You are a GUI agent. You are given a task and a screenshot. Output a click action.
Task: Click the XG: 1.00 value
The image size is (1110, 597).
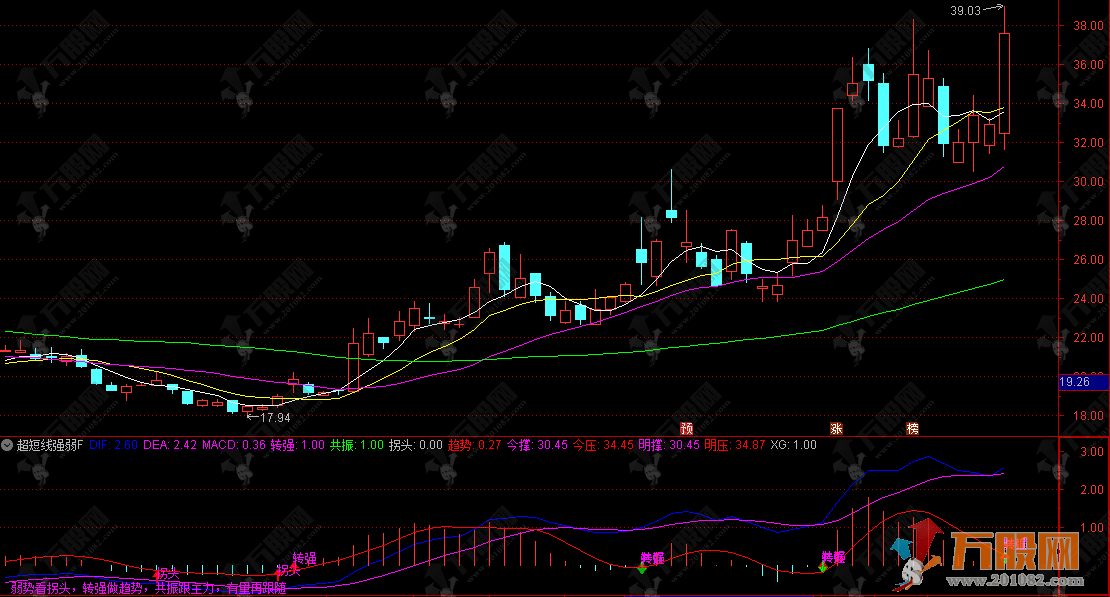click(x=794, y=445)
